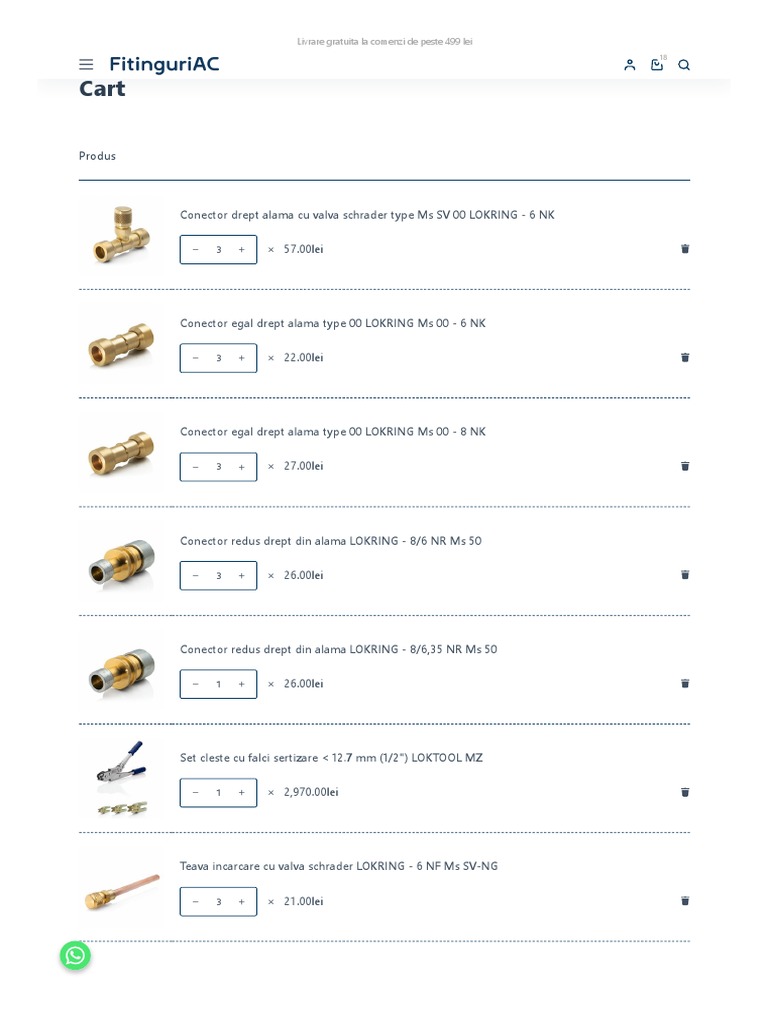Click thumbnail of LOKTOOL MZ pliers set
This screenshot has height=1024, width=768.
120,778
